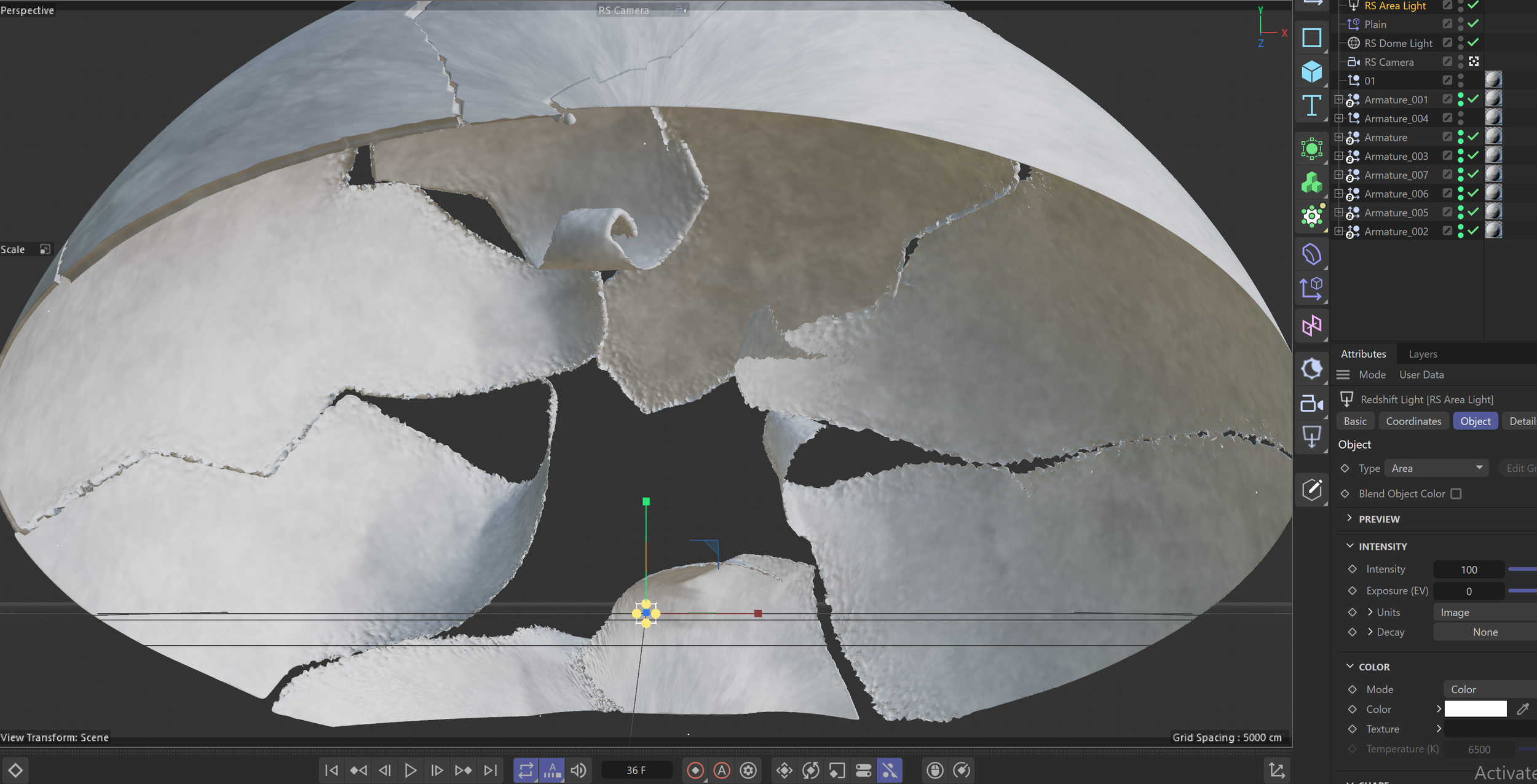Jump to next keyframe
Viewport: 1537px width, 784px height.
(464, 770)
